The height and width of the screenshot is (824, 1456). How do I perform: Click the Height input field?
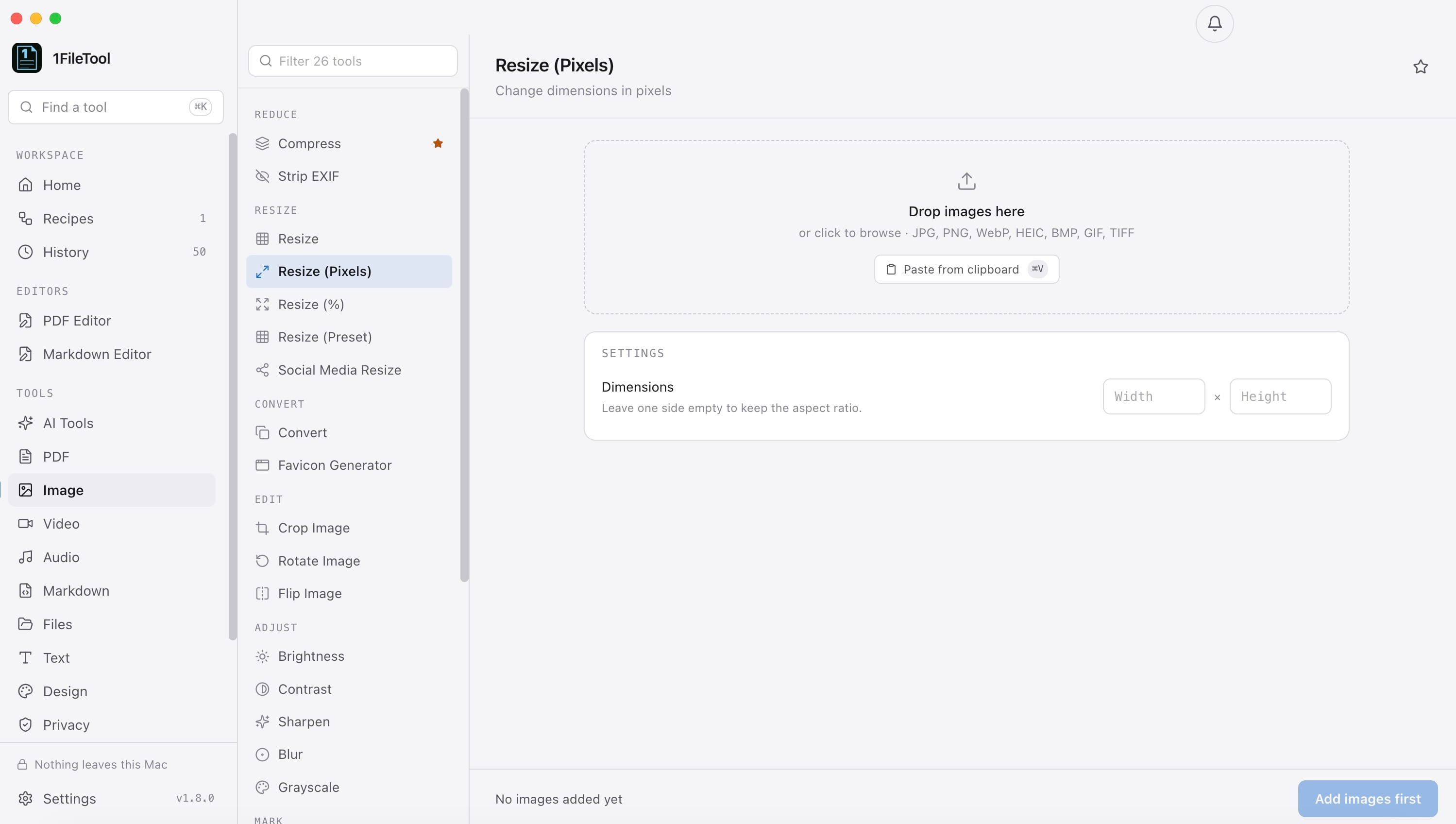coord(1280,396)
